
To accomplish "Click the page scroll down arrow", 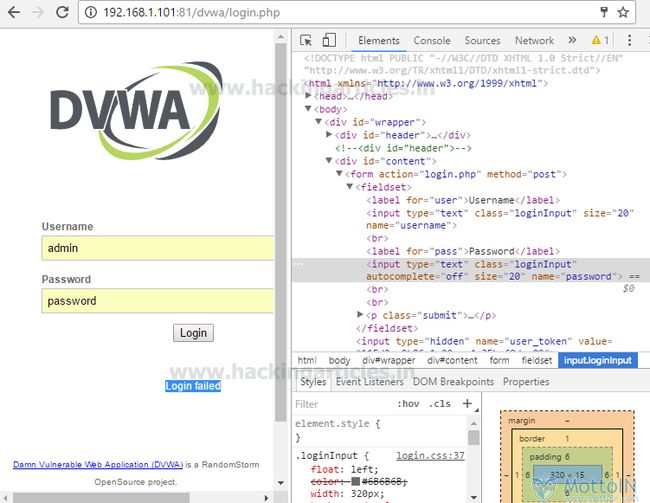I will 281,483.
